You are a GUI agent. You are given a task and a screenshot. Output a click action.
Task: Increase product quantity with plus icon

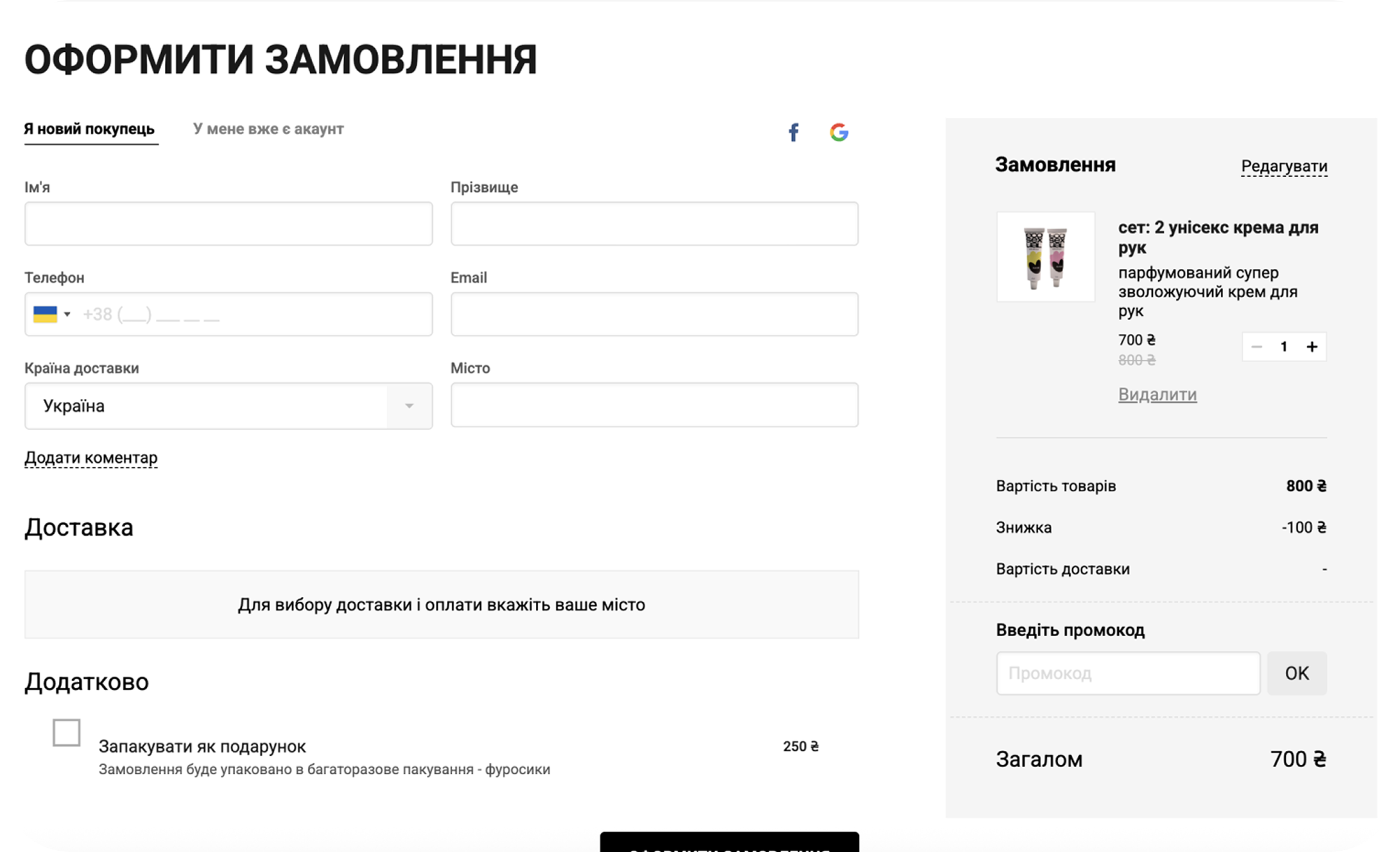tap(1312, 347)
